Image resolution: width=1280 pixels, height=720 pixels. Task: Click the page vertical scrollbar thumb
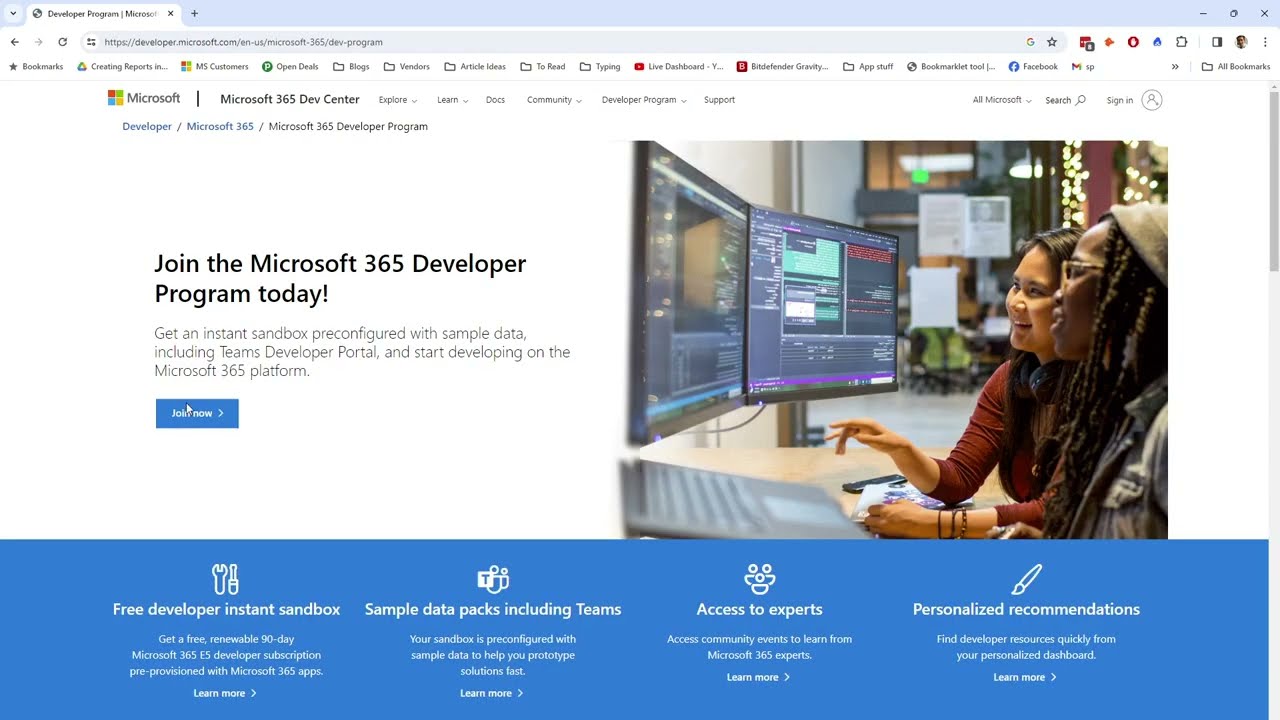point(1274,180)
